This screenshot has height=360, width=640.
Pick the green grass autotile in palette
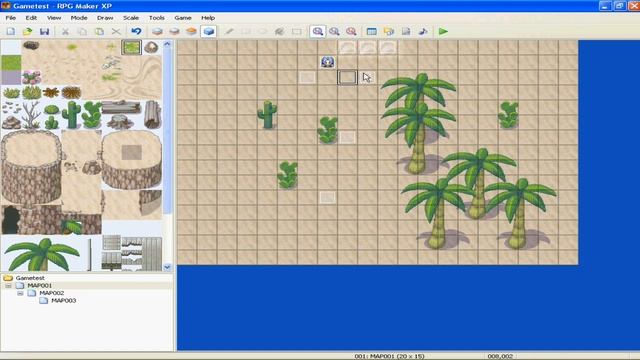11,62
